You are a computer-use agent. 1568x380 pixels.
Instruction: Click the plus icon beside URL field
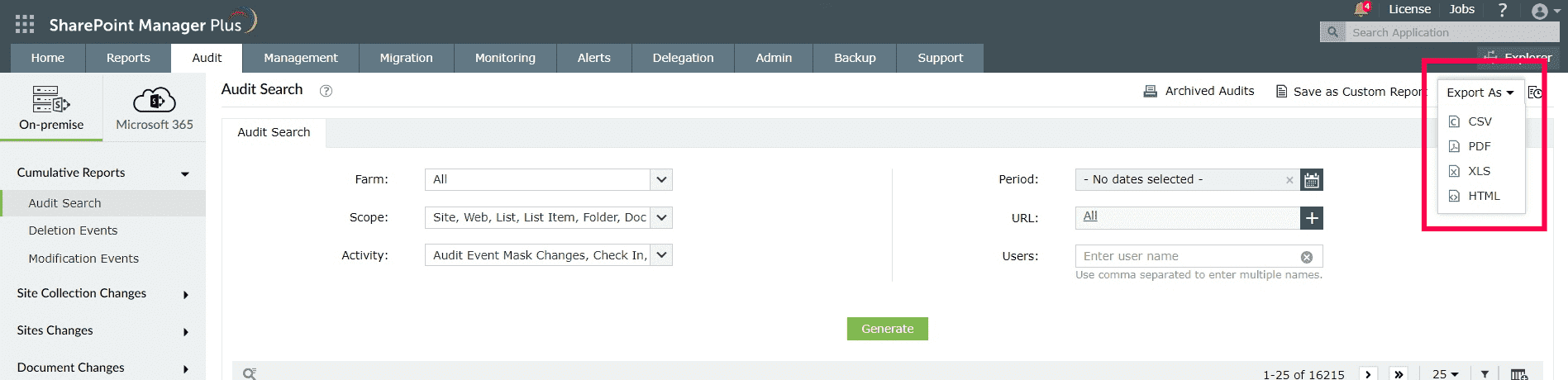point(1312,218)
